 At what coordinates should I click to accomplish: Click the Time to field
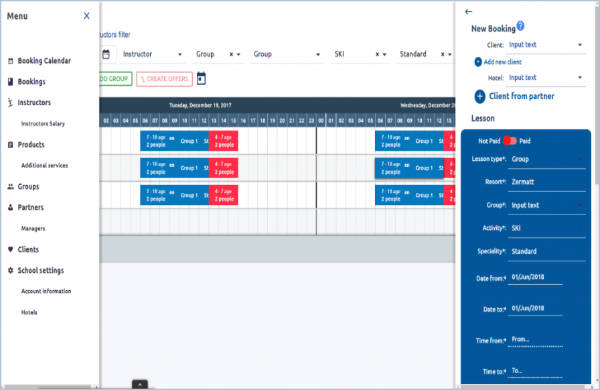tap(535, 371)
